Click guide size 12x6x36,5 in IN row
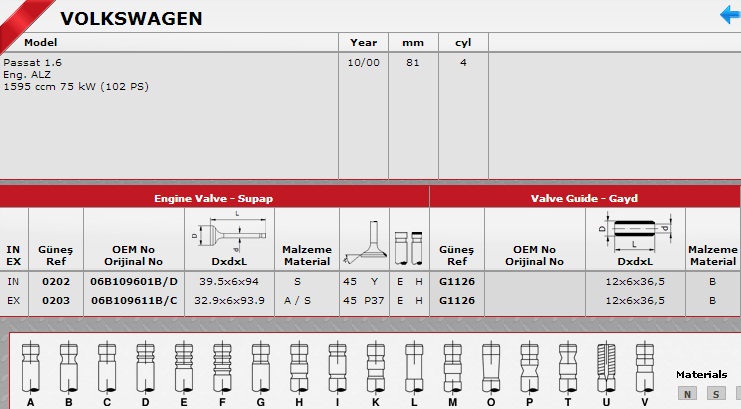Screen dimensions: 741x409 tap(635, 281)
